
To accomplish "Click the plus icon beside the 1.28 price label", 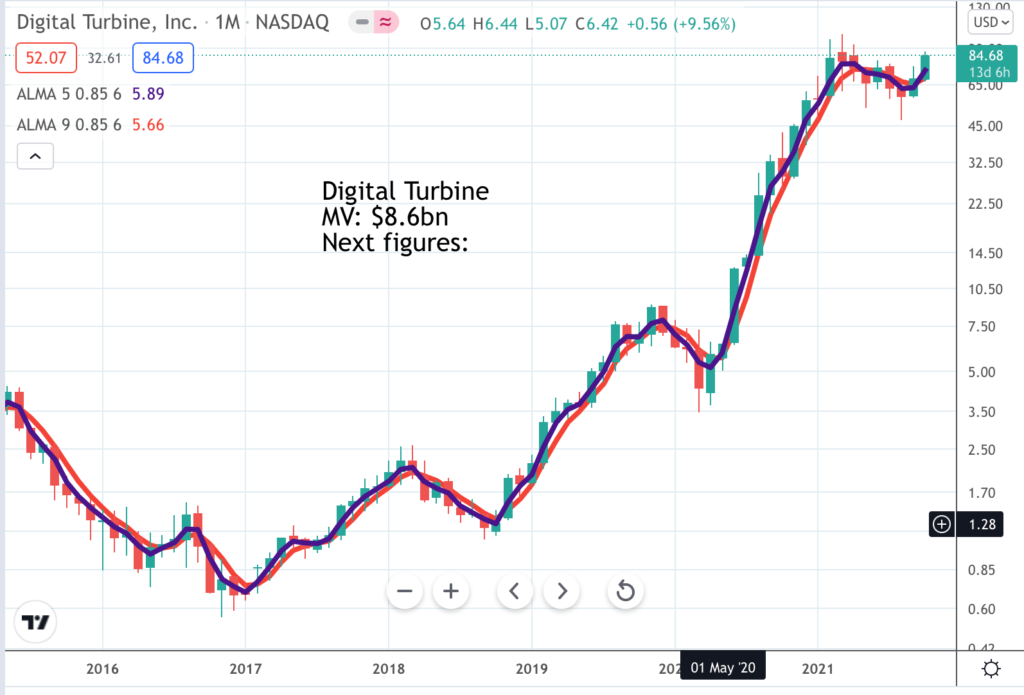I will 942,524.
